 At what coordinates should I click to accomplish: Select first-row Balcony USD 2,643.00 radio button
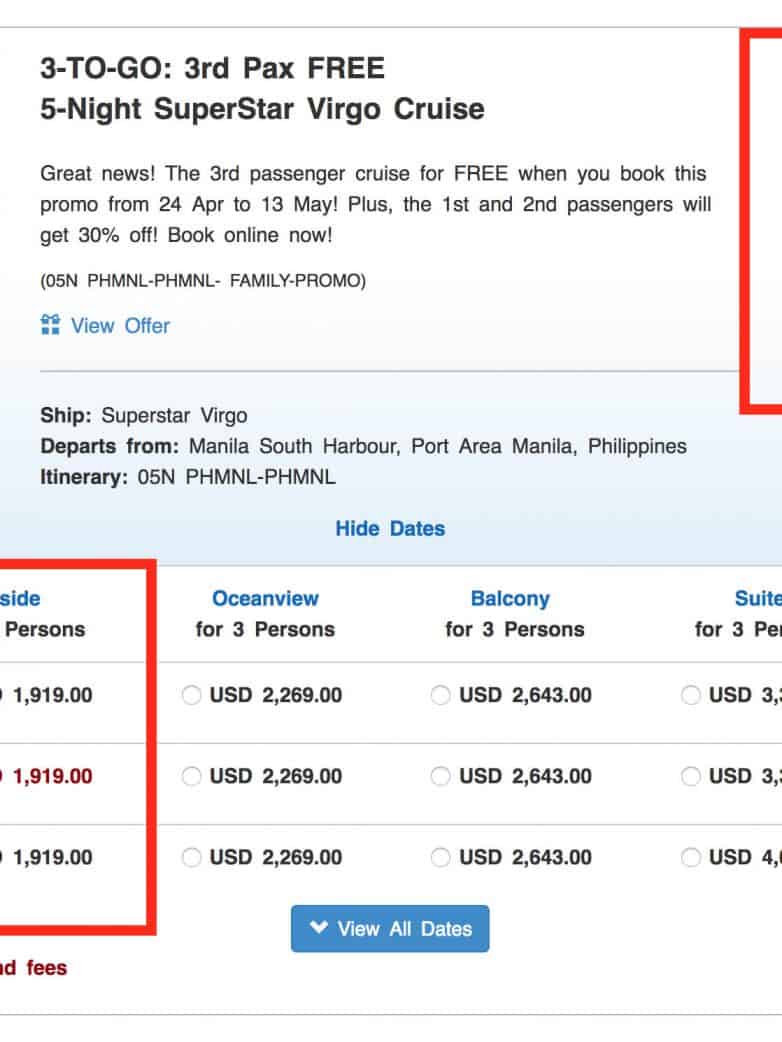441,695
